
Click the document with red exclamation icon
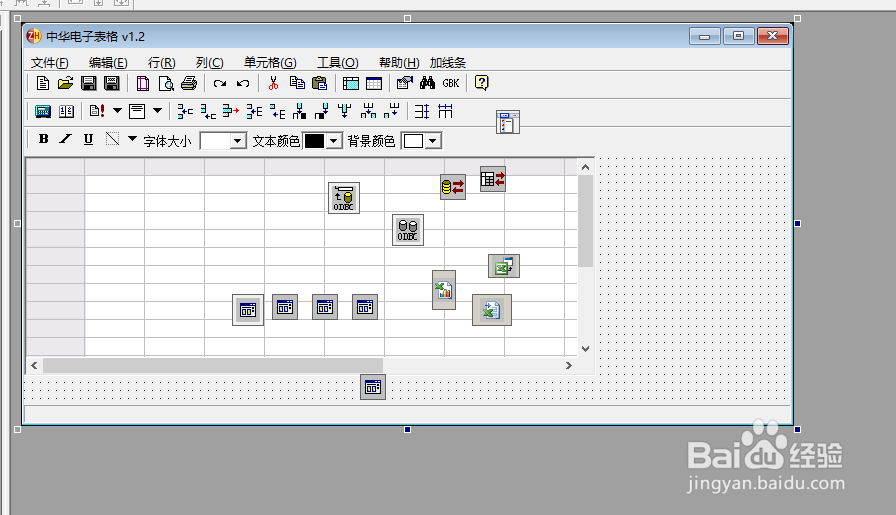(x=97, y=111)
